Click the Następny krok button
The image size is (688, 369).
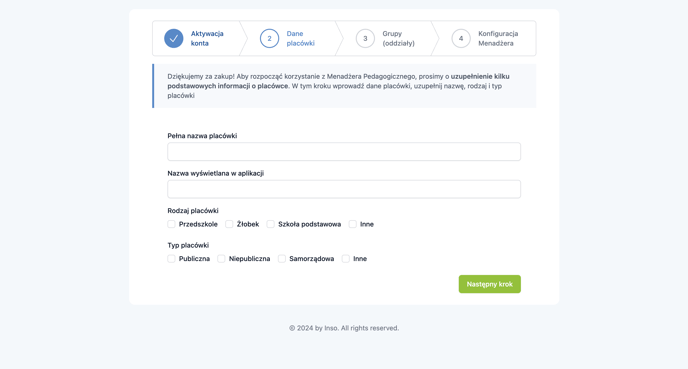(x=490, y=284)
